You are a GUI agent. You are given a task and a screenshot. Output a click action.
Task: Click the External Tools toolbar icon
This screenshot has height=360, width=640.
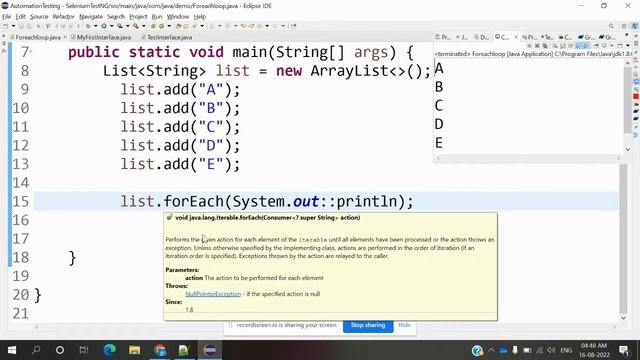pos(136,26)
